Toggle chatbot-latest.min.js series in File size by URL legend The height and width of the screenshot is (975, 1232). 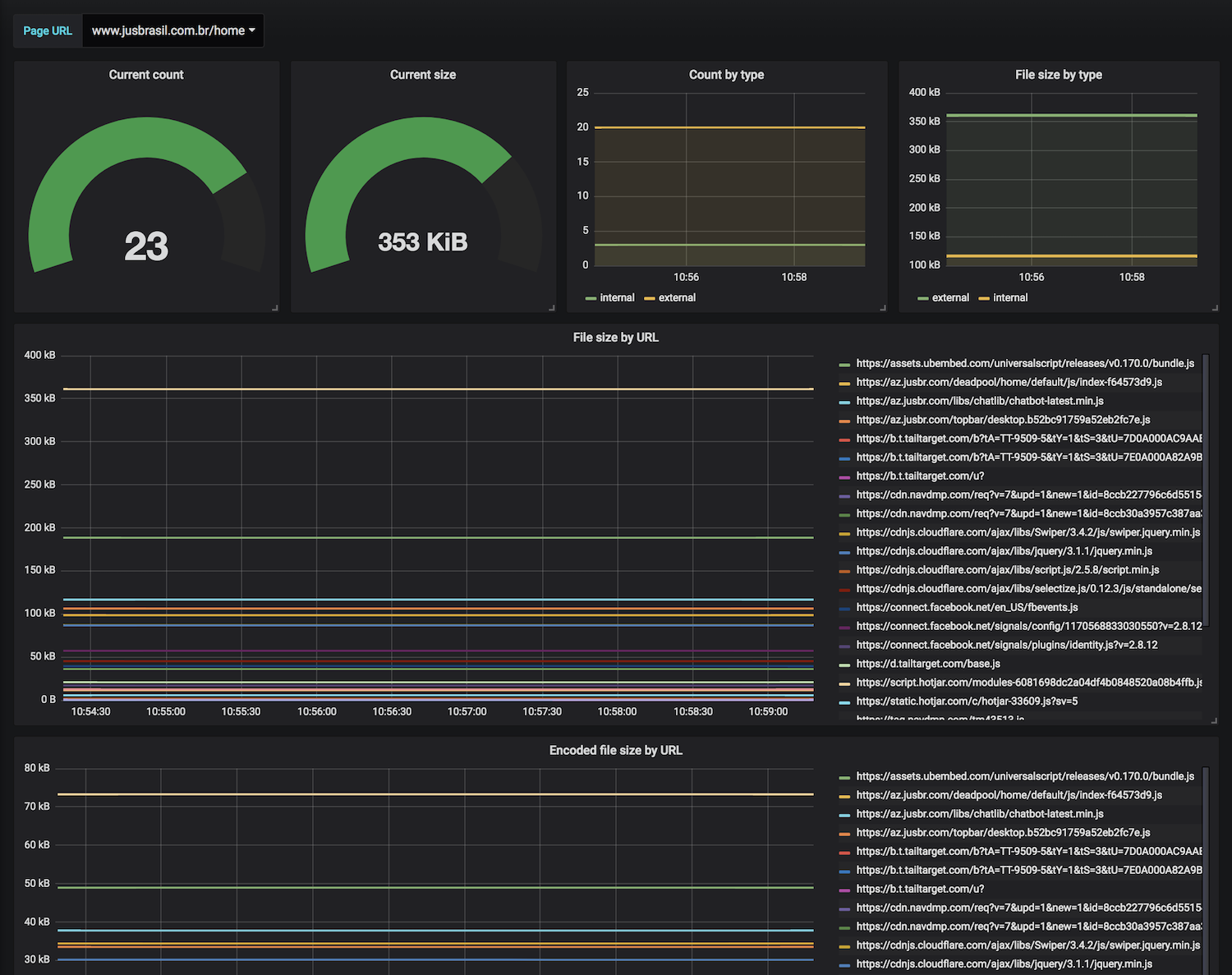(980, 401)
